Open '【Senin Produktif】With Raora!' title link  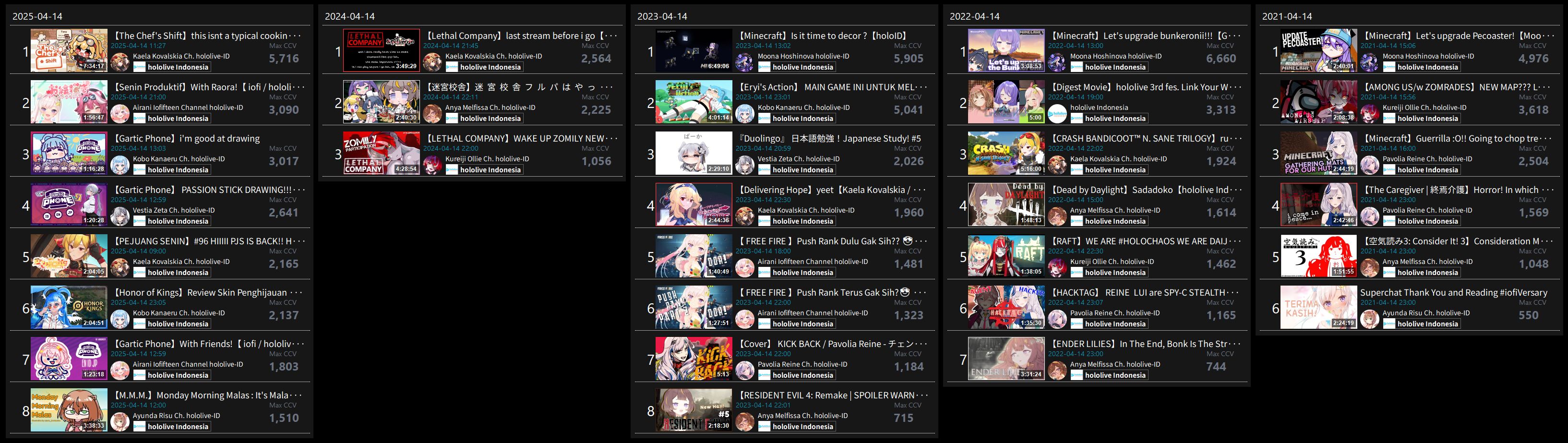tap(207, 87)
